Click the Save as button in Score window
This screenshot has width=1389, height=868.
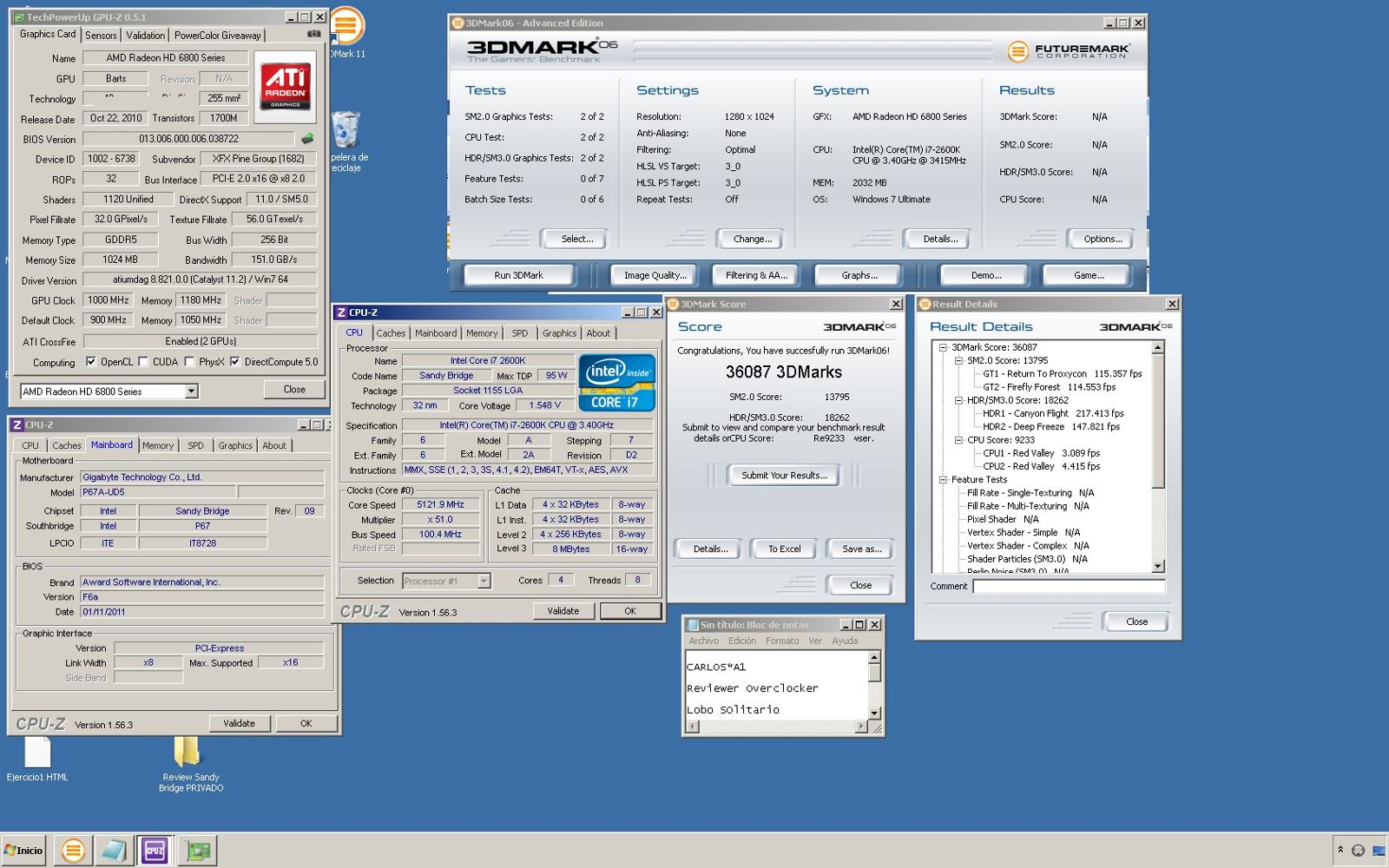[861, 549]
